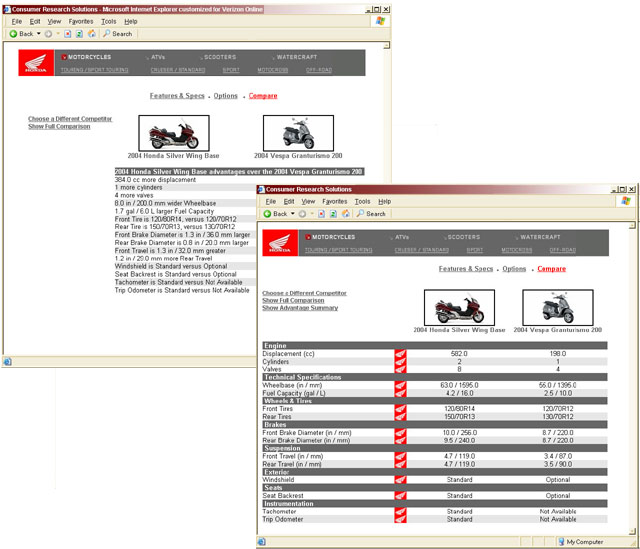This screenshot has width=640, height=549.
Task: Open Back history dropdown arrow in rear window
Action: (39, 34)
